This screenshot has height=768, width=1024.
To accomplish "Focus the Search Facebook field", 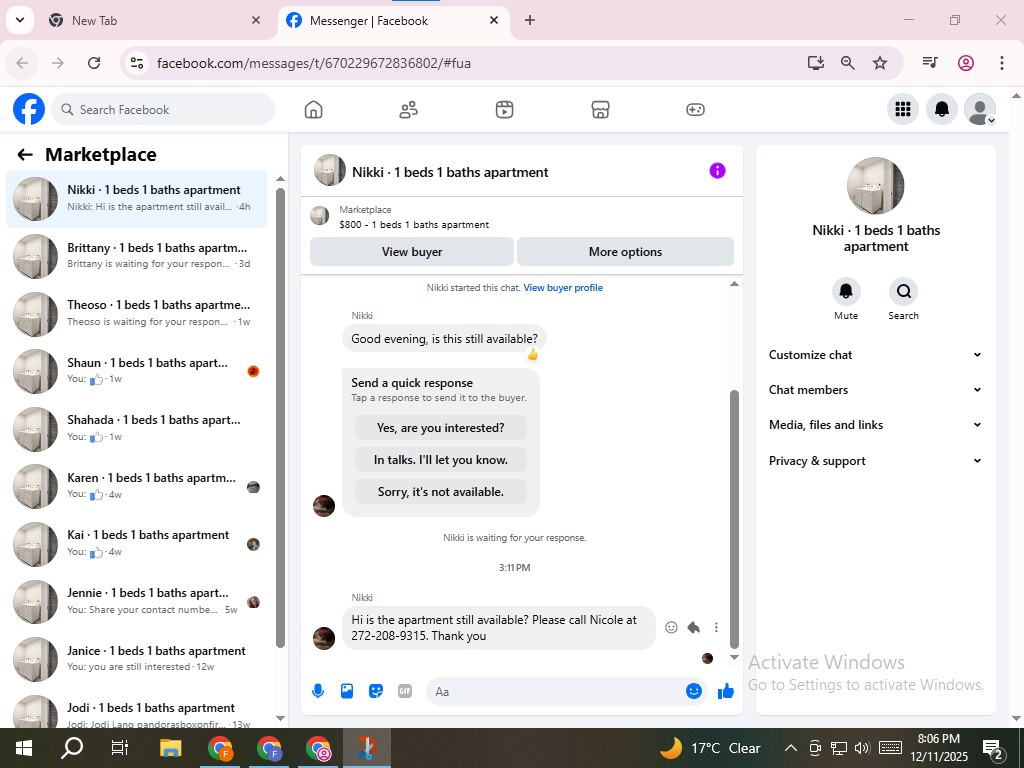I will click(163, 109).
